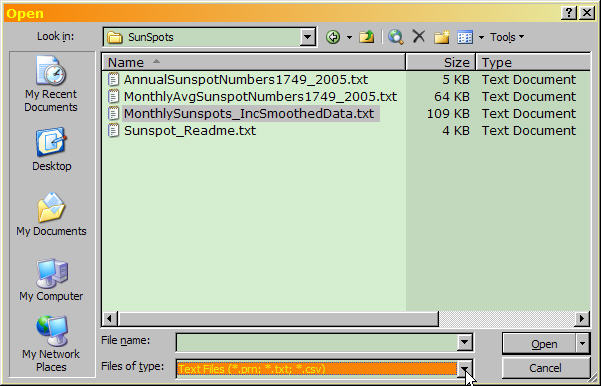This screenshot has height=386, width=601.
Task: Click the 109 KB size cell
Action: coord(448,114)
